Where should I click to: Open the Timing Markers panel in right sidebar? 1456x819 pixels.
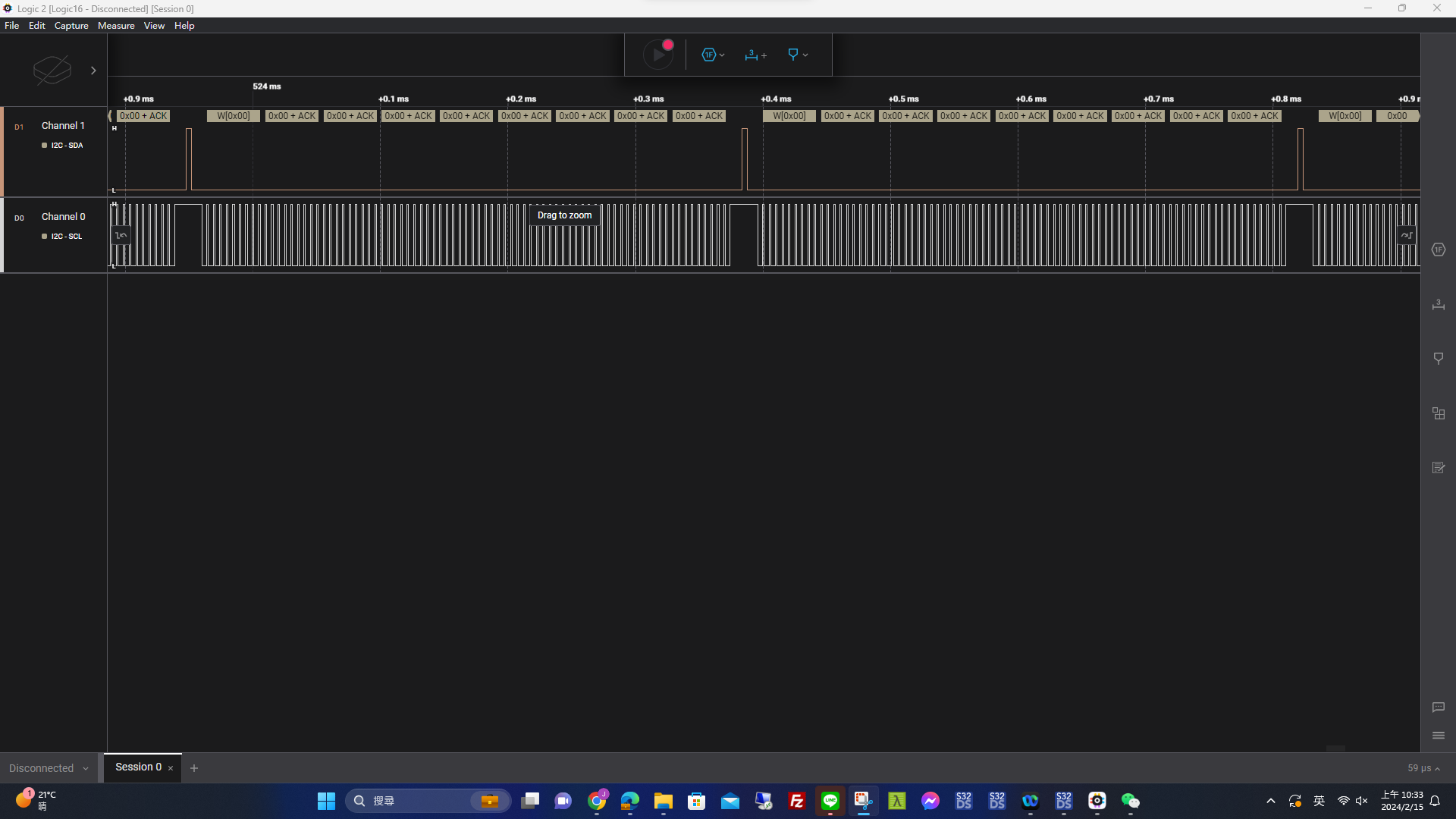click(1439, 359)
